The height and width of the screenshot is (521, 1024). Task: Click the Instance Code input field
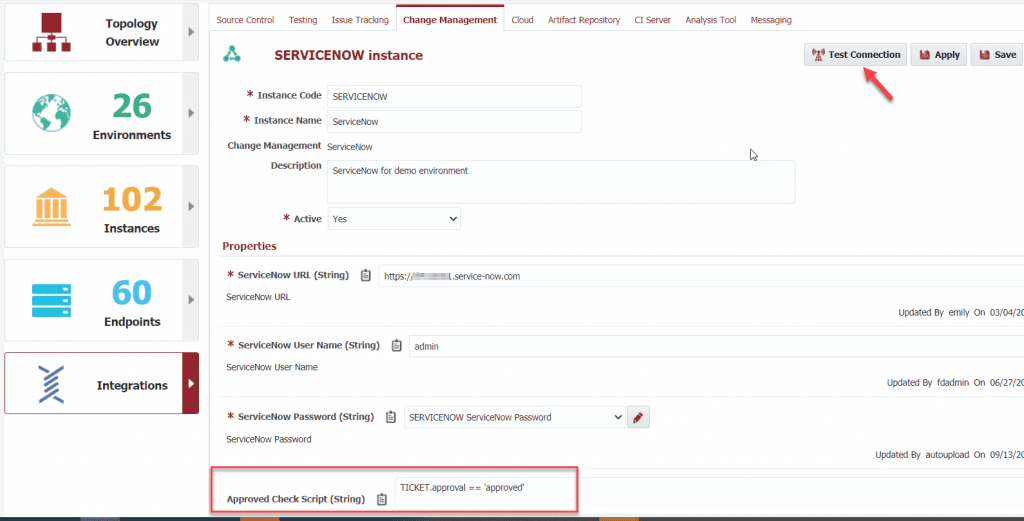pos(454,96)
